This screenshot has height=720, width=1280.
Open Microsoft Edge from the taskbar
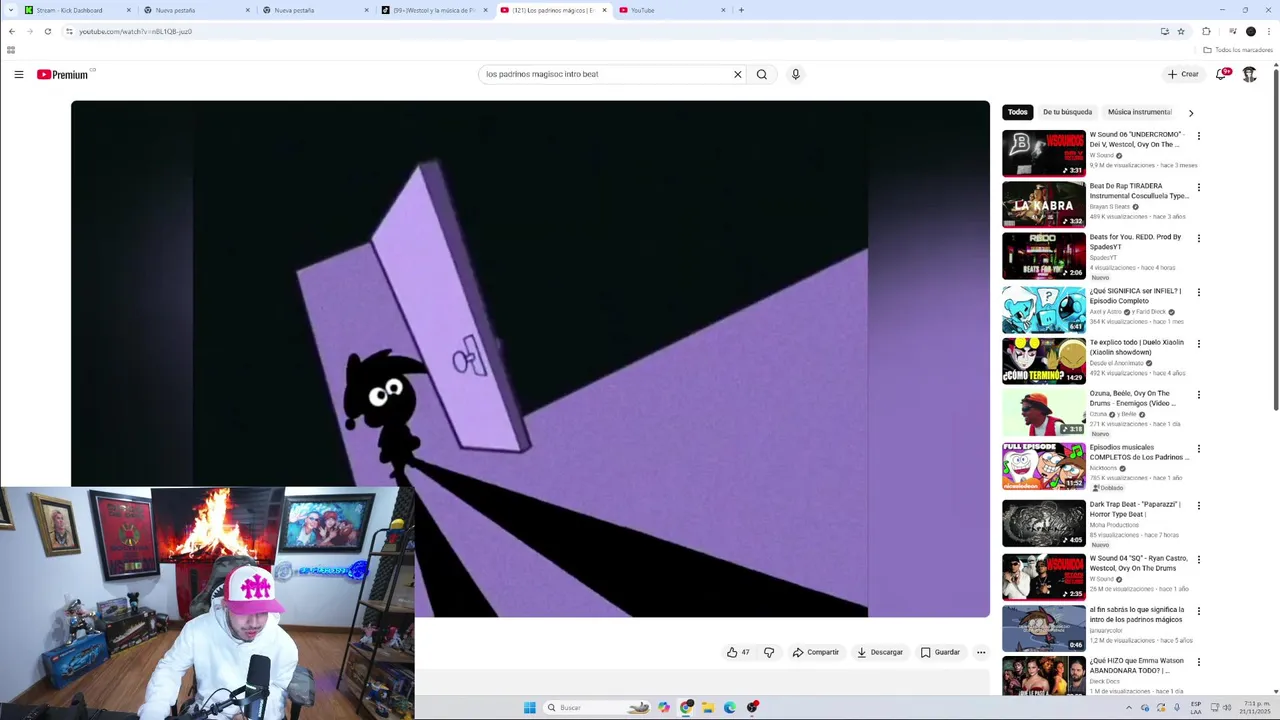(x=730, y=708)
